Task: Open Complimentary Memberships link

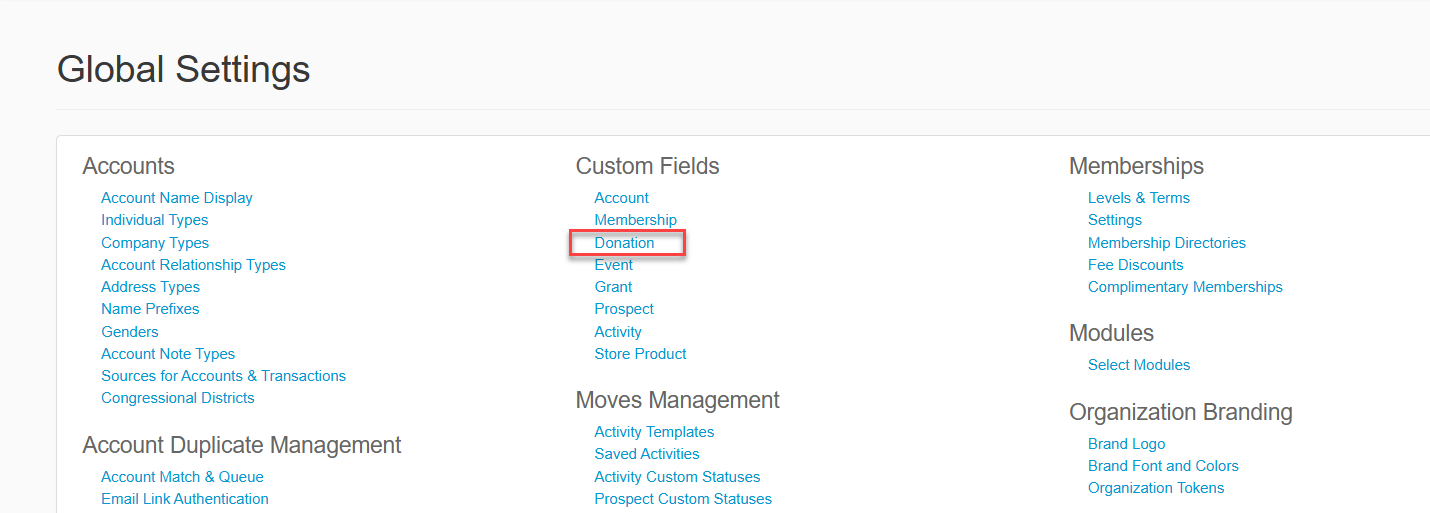Action: pyautogui.click(x=1185, y=287)
